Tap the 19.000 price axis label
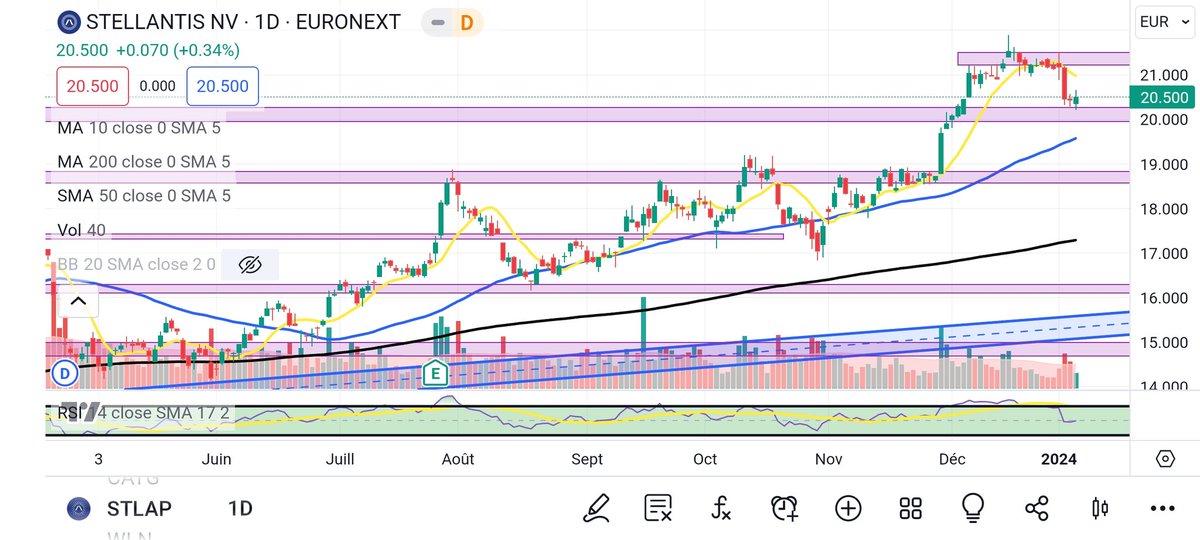The height and width of the screenshot is (540, 1200). (x=1162, y=164)
